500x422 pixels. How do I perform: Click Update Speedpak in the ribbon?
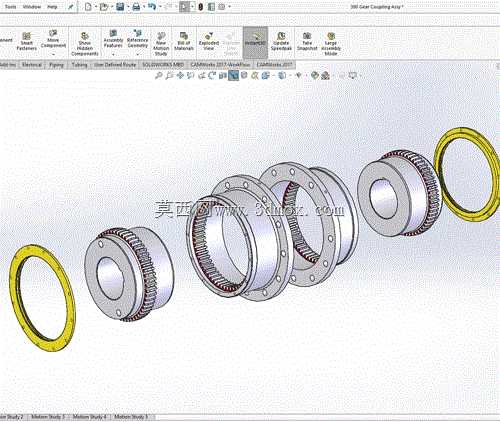click(x=281, y=41)
